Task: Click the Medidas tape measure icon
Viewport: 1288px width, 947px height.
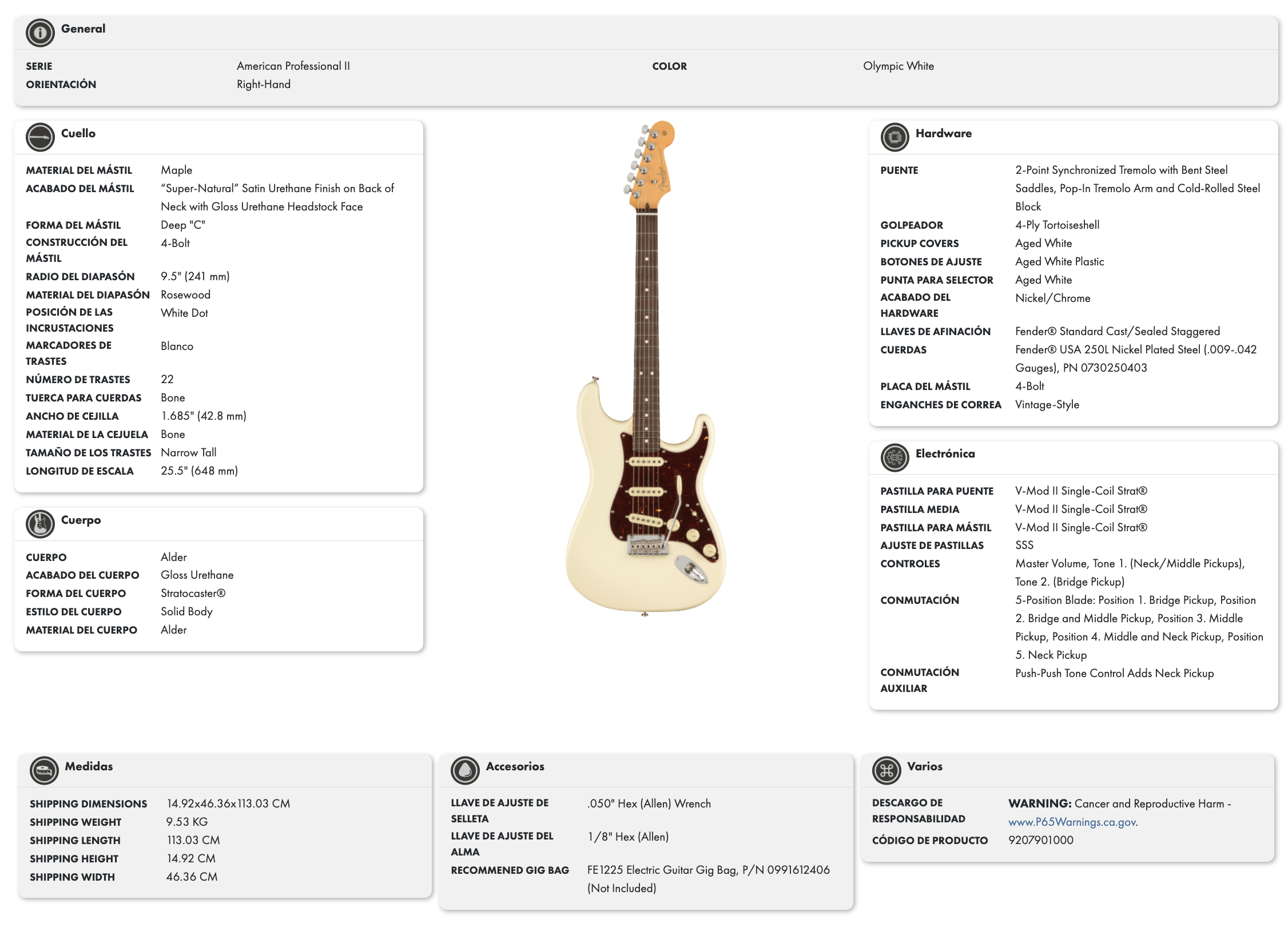Action: (44, 770)
